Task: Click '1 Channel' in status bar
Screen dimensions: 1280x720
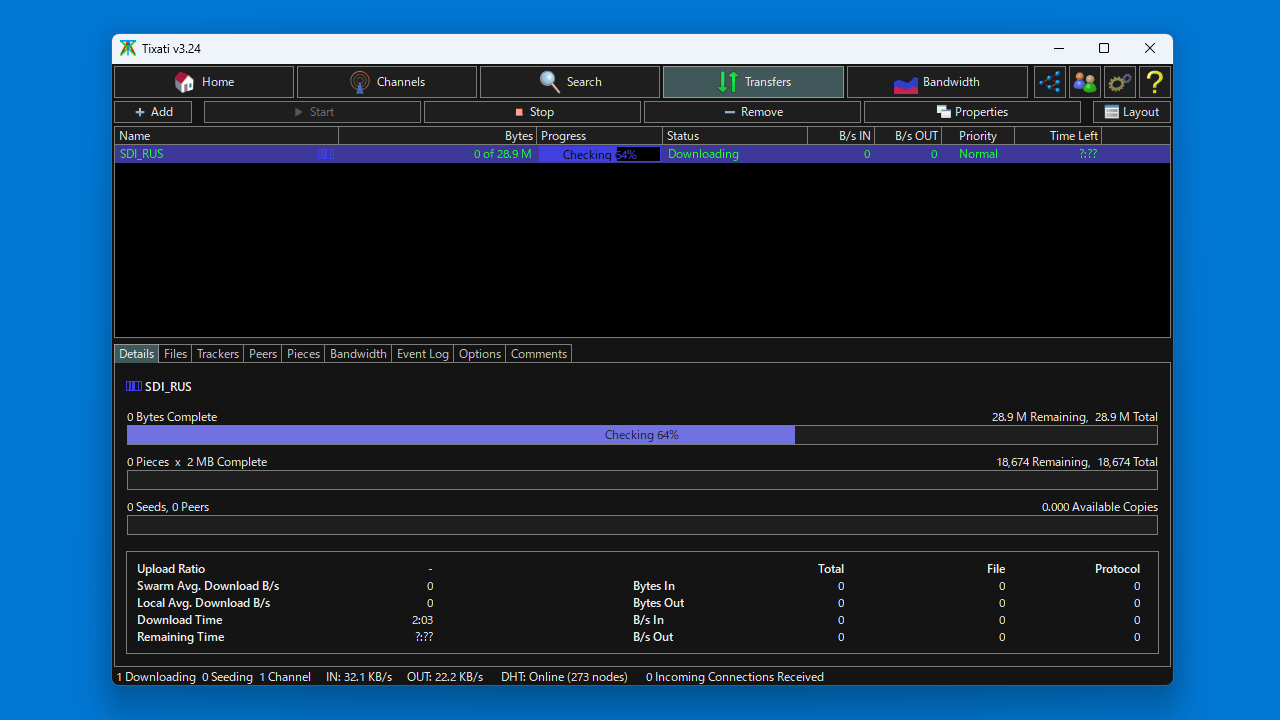Action: click(x=285, y=677)
